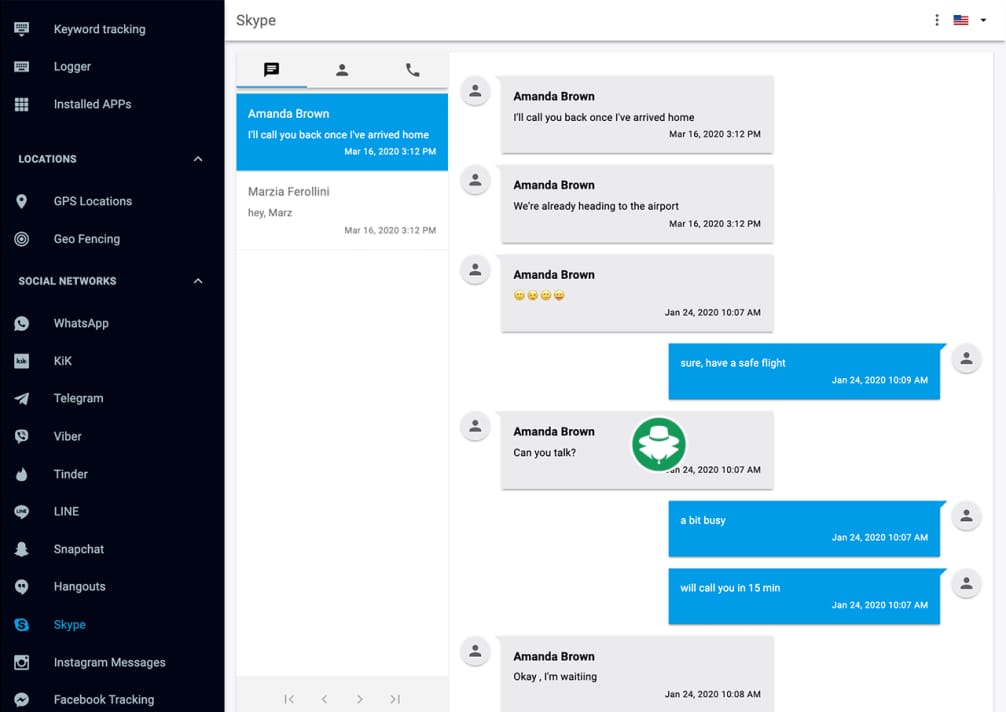Open WhatsApp tracking
This screenshot has height=712, width=1006.
(x=81, y=323)
